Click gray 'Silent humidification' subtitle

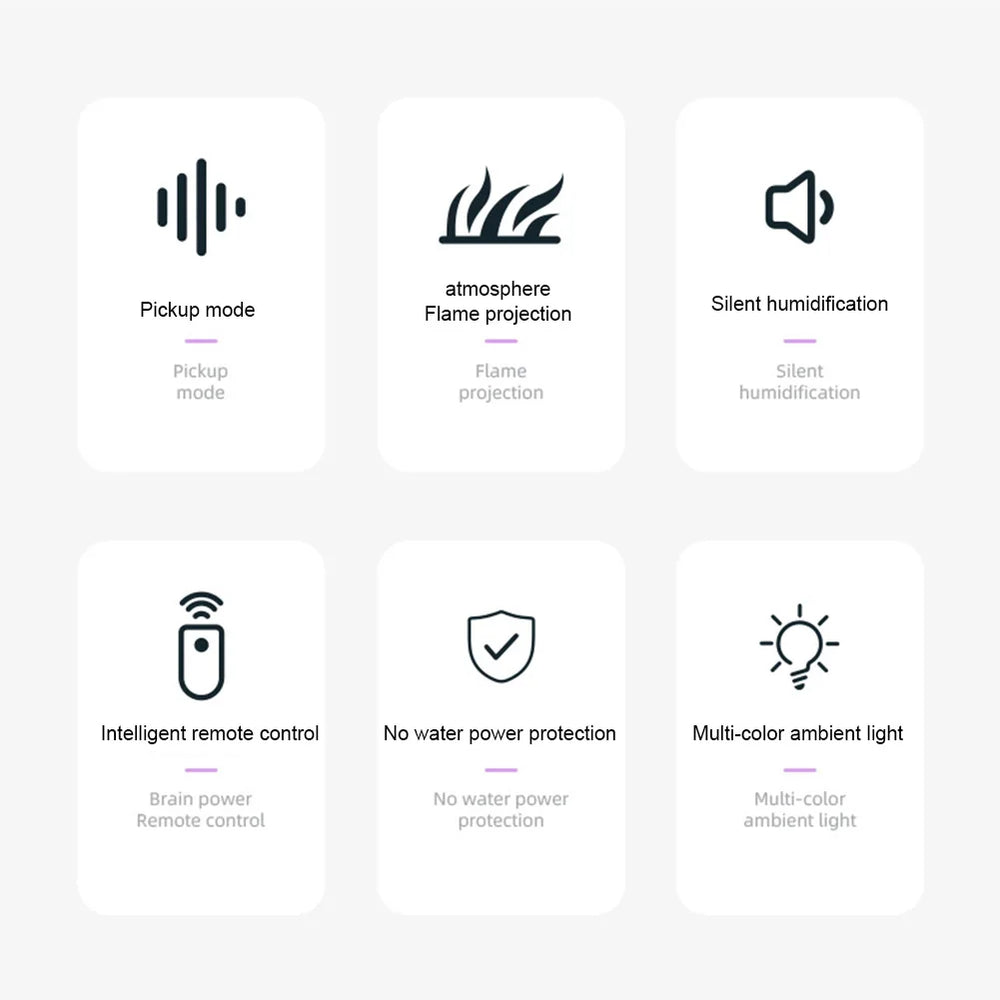click(x=800, y=381)
